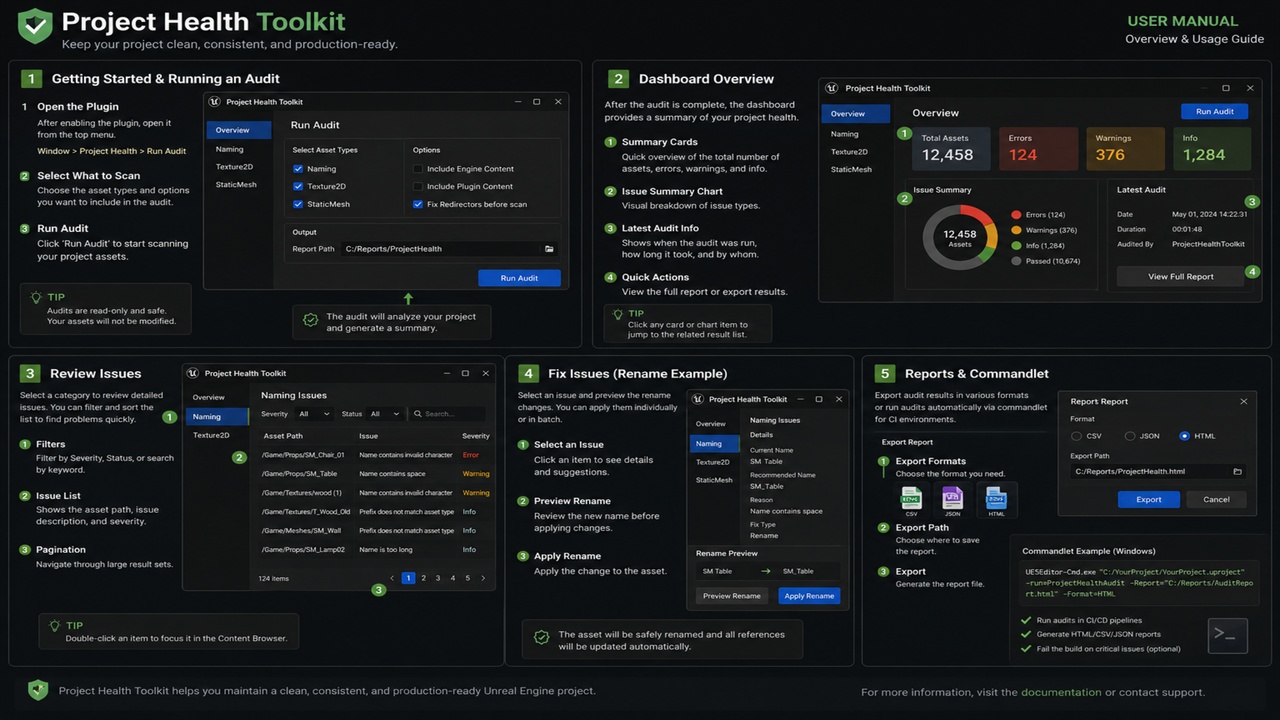Image resolution: width=1280 pixels, height=720 pixels.
Task: Click the Unreal logo in the Naming Issues list window
Action: pos(193,373)
